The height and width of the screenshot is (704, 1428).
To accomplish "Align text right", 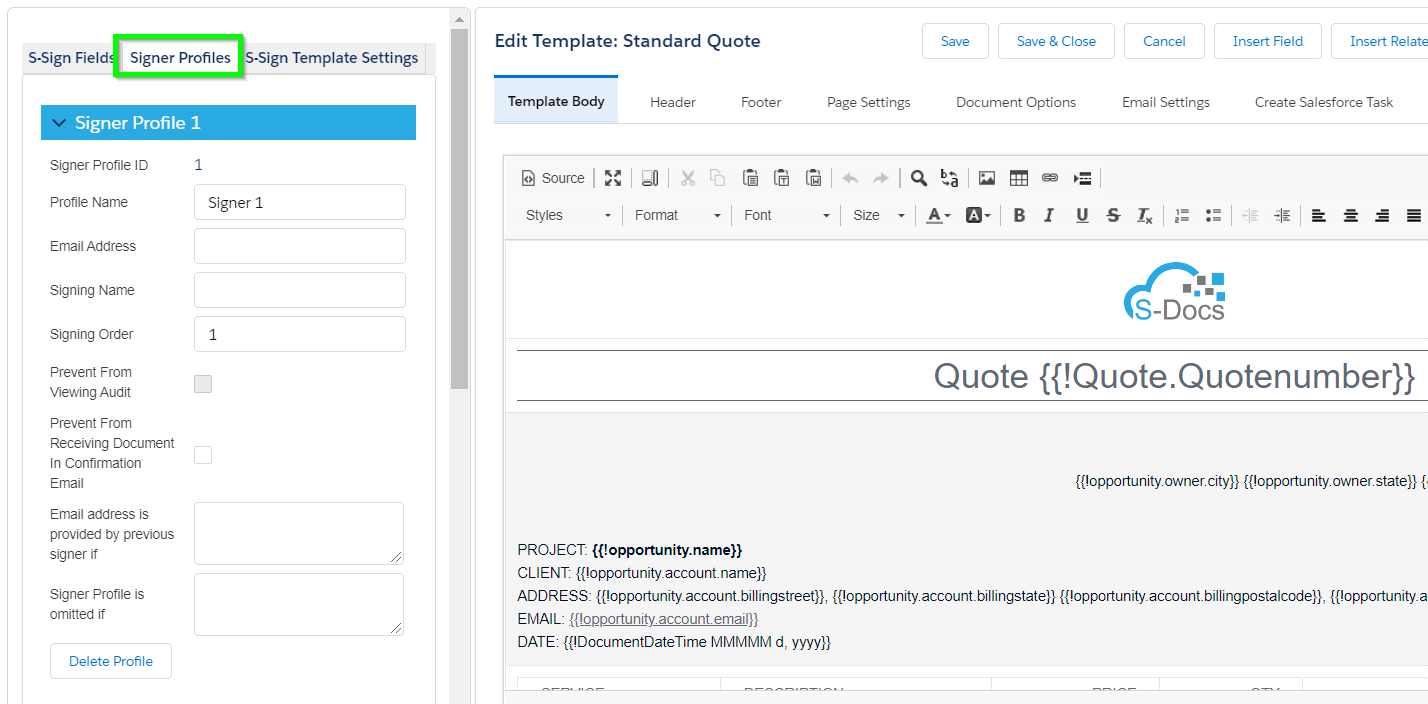I will coord(1383,215).
